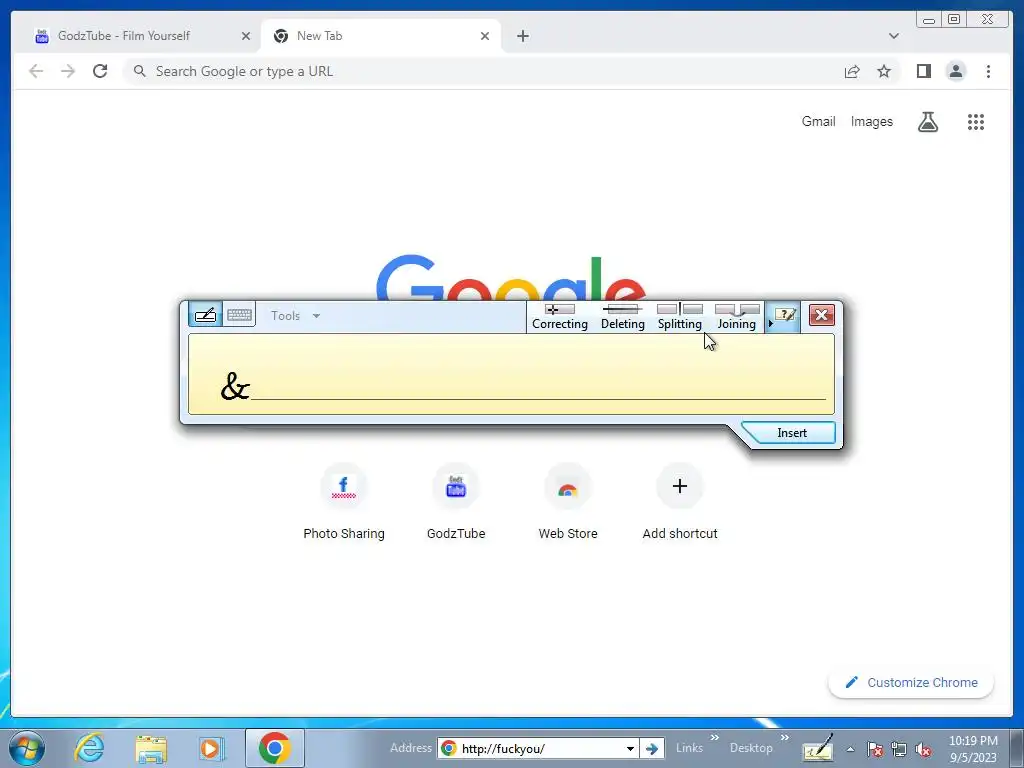Play the Deleting gesture demo
This screenshot has width=1024, height=768.
click(x=622, y=317)
